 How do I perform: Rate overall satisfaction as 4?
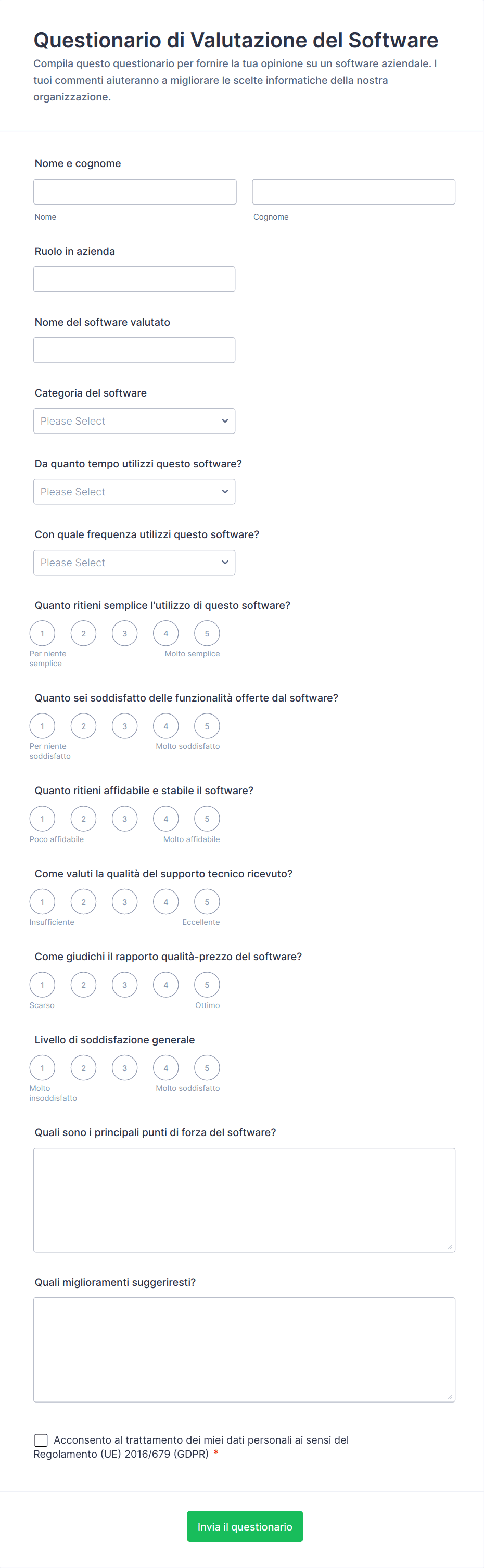click(x=165, y=1068)
